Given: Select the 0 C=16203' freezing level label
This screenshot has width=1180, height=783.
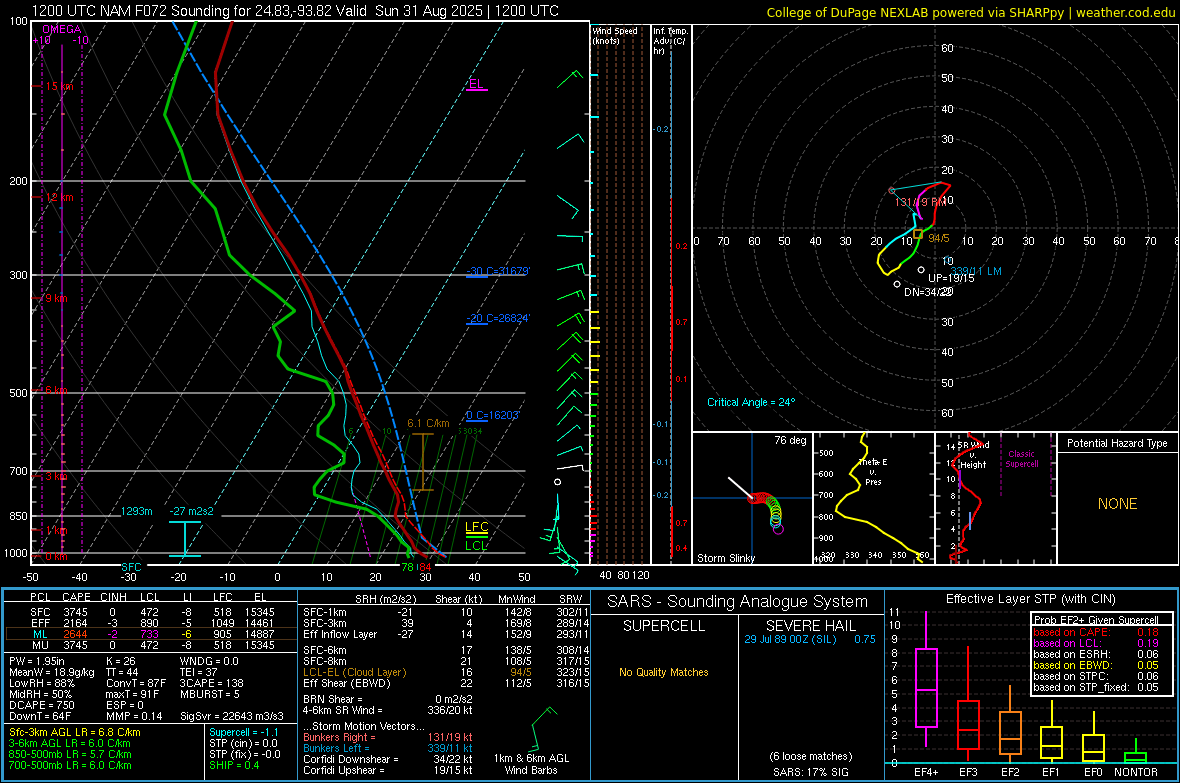Looking at the screenshot, I should [493, 416].
